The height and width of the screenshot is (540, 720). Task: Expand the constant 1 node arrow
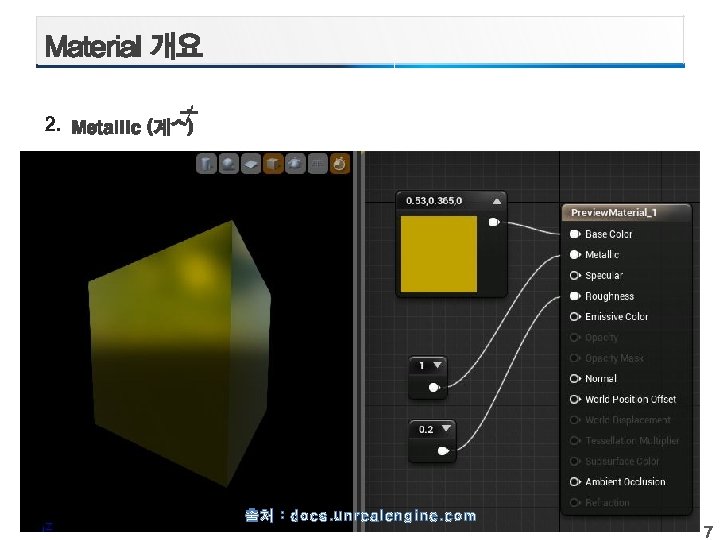[438, 365]
